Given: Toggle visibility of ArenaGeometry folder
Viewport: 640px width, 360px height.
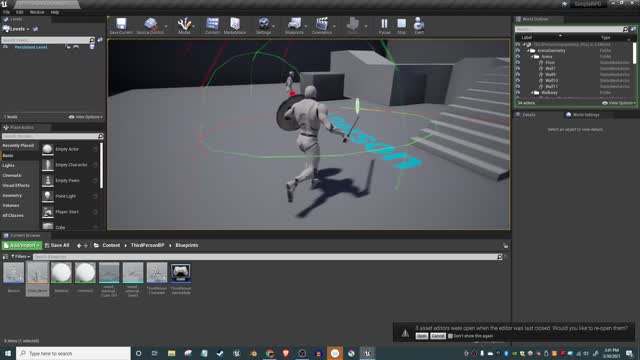Looking at the screenshot, I should coord(518,51).
